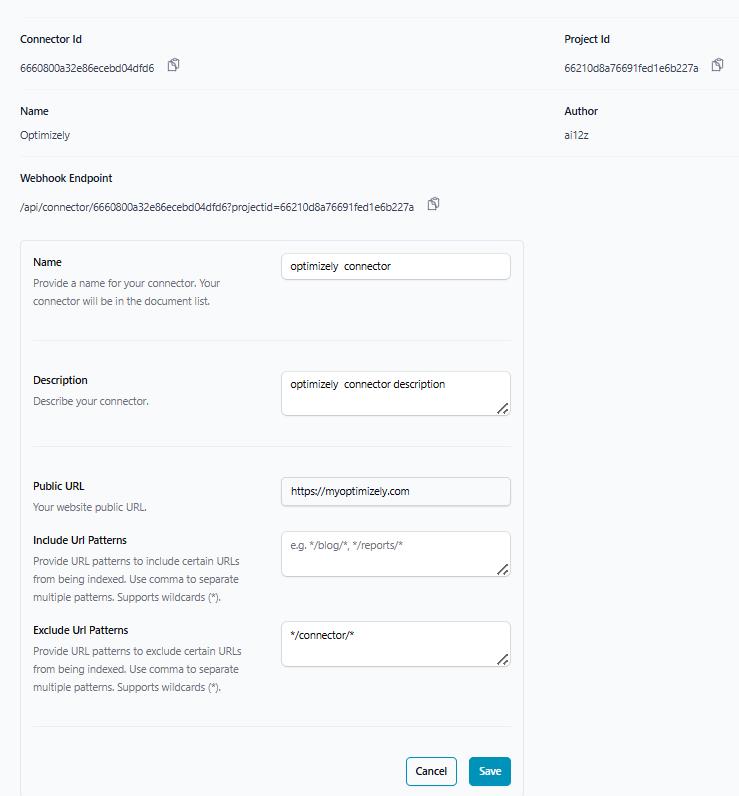Copy the Connector Id to clipboard

coord(174,65)
